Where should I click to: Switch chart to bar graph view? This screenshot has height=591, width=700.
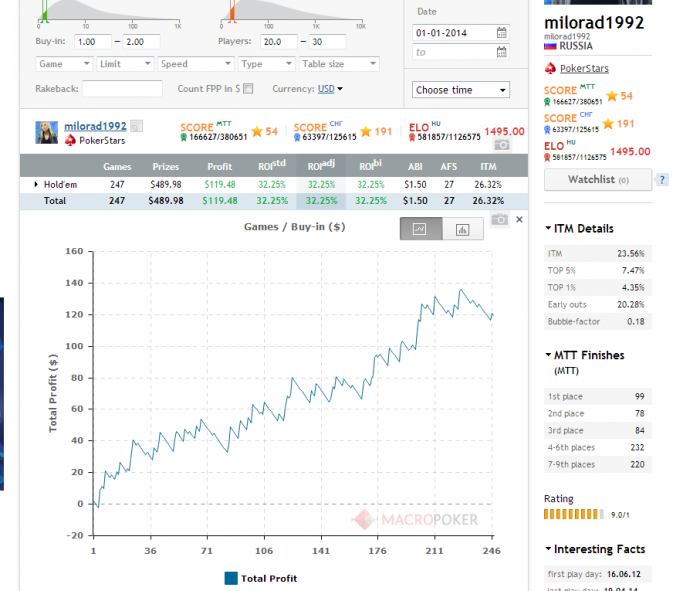(462, 229)
